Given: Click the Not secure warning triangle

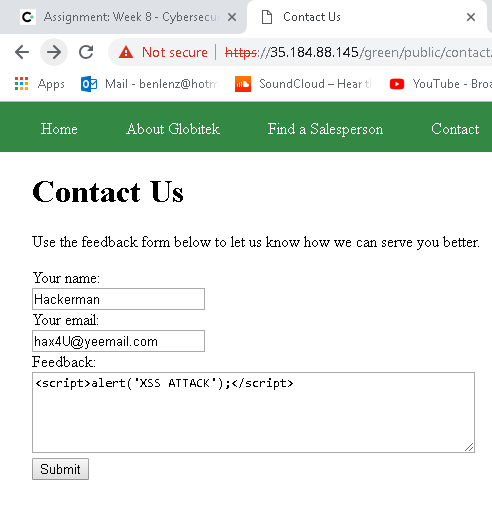Looking at the screenshot, I should [126, 52].
